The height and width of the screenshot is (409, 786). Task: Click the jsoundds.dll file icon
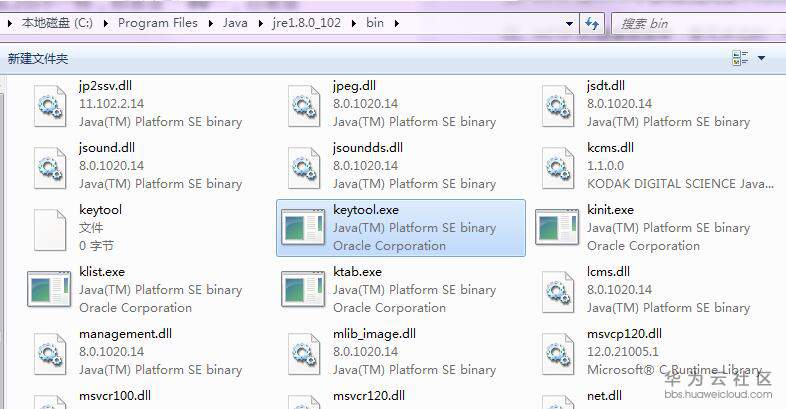click(304, 168)
